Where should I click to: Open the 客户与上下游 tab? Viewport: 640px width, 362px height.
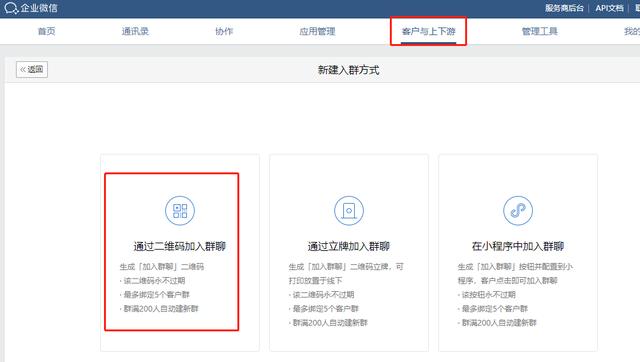pyautogui.click(x=428, y=31)
